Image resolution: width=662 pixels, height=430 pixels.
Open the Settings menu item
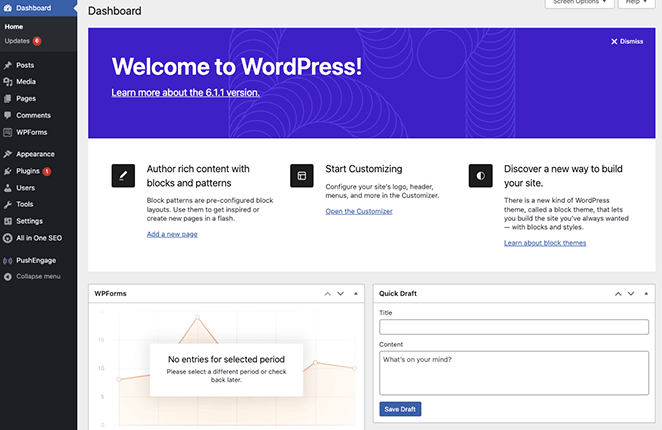click(29, 221)
